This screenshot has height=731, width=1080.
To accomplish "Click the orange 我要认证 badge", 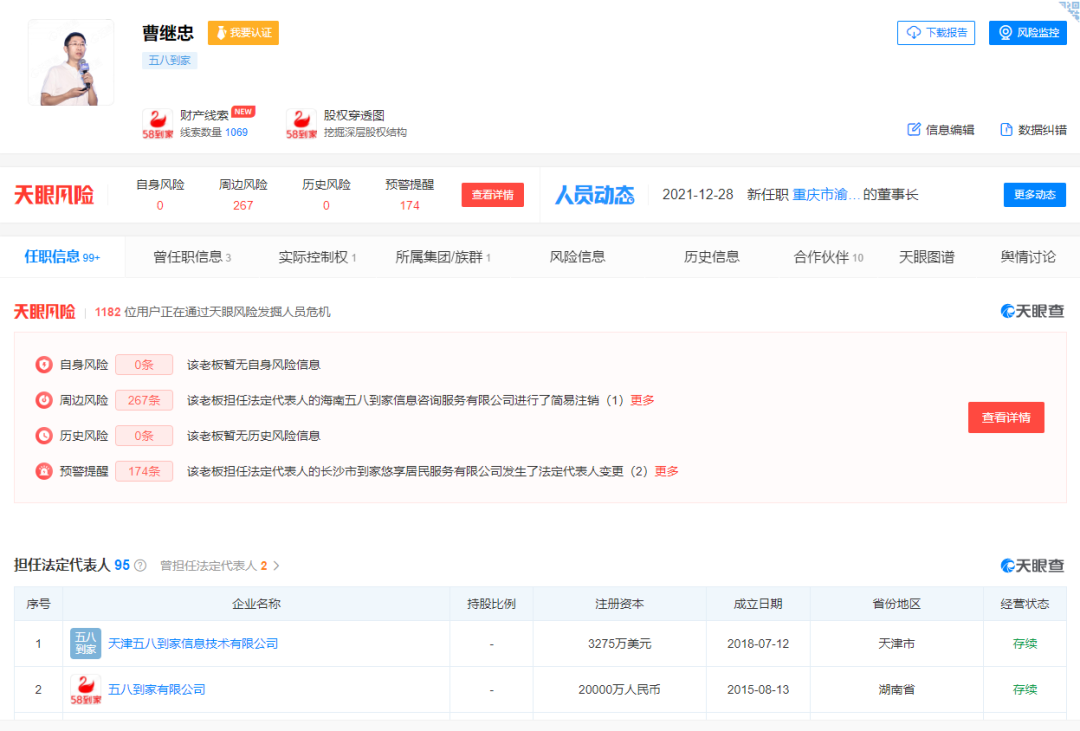I will click(x=243, y=33).
